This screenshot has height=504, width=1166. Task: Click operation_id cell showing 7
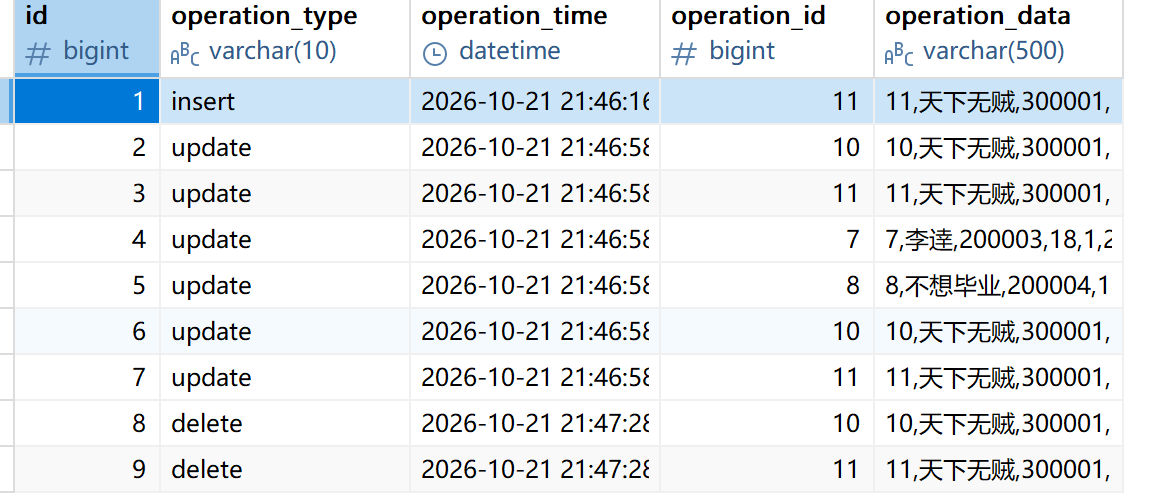[767, 239]
